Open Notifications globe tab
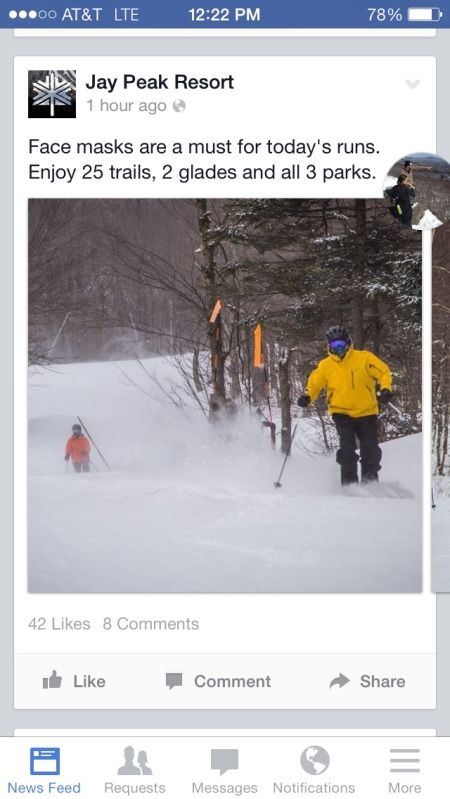 pyautogui.click(x=314, y=769)
